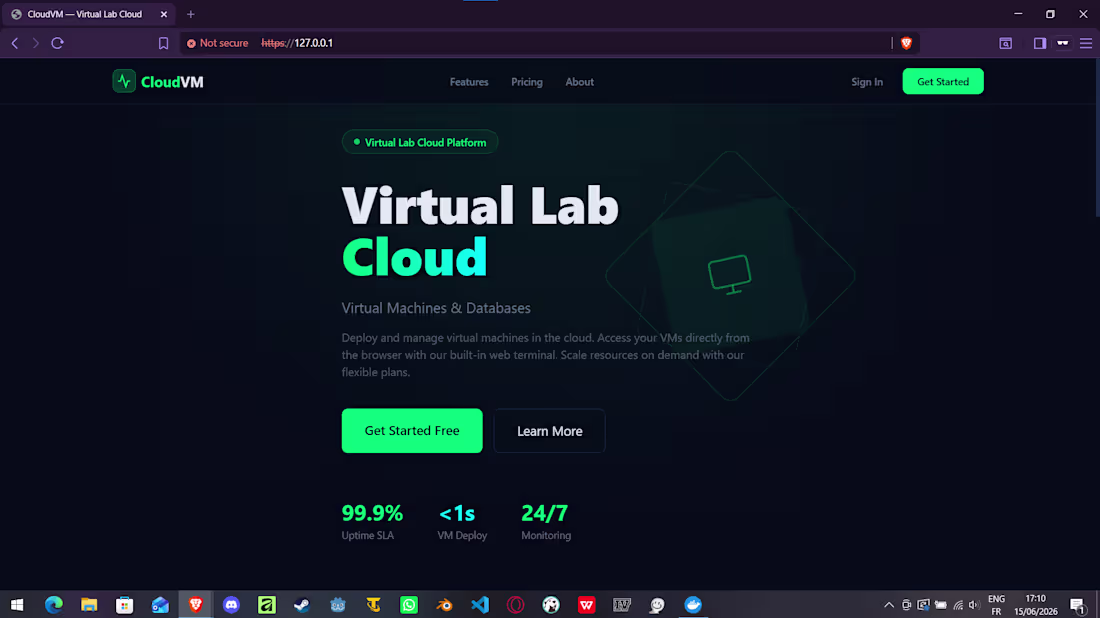Screen dimensions: 1100x618
Task: Toggle the browser sidebar panel icon
Action: [1040, 43]
